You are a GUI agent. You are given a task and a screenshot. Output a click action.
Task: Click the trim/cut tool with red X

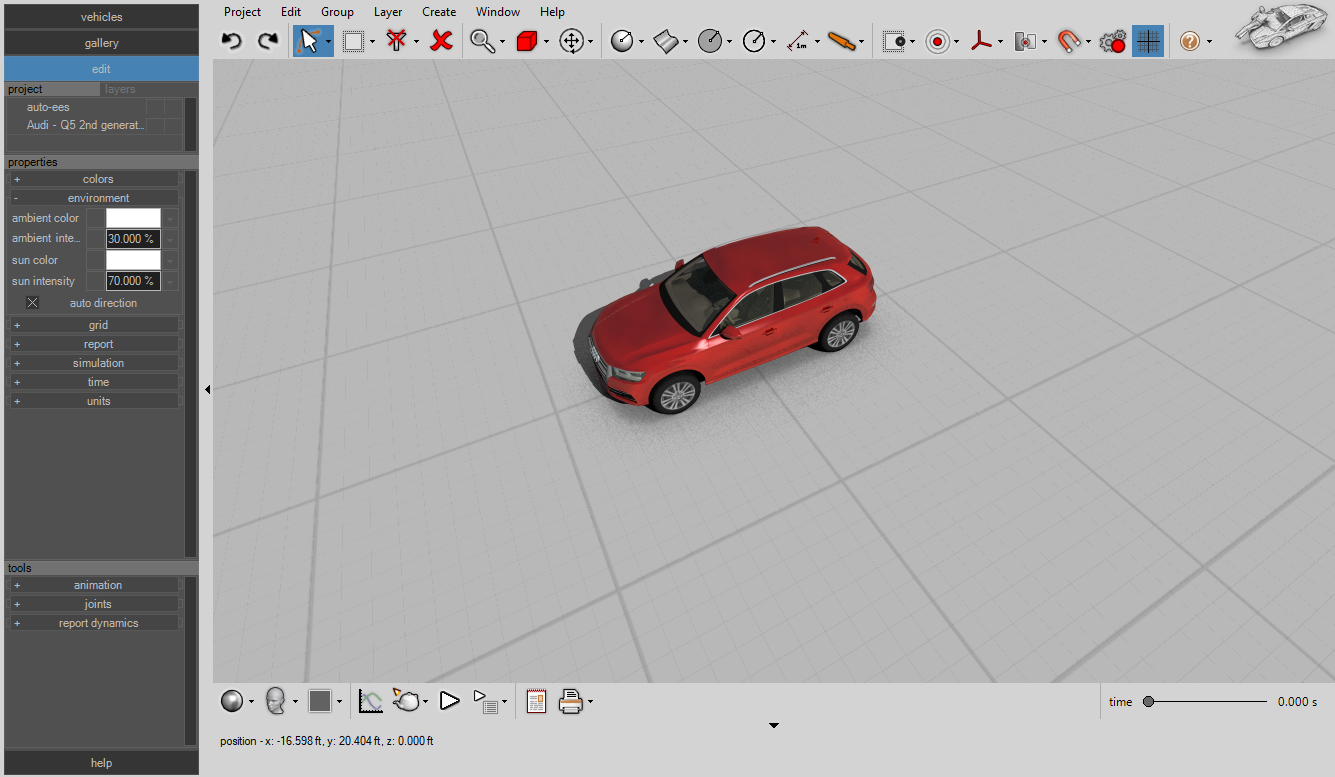click(x=398, y=41)
